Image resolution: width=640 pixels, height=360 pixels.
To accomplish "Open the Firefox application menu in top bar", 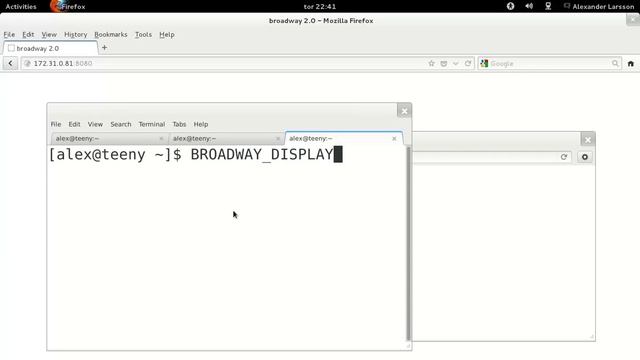I will click(x=68, y=7).
